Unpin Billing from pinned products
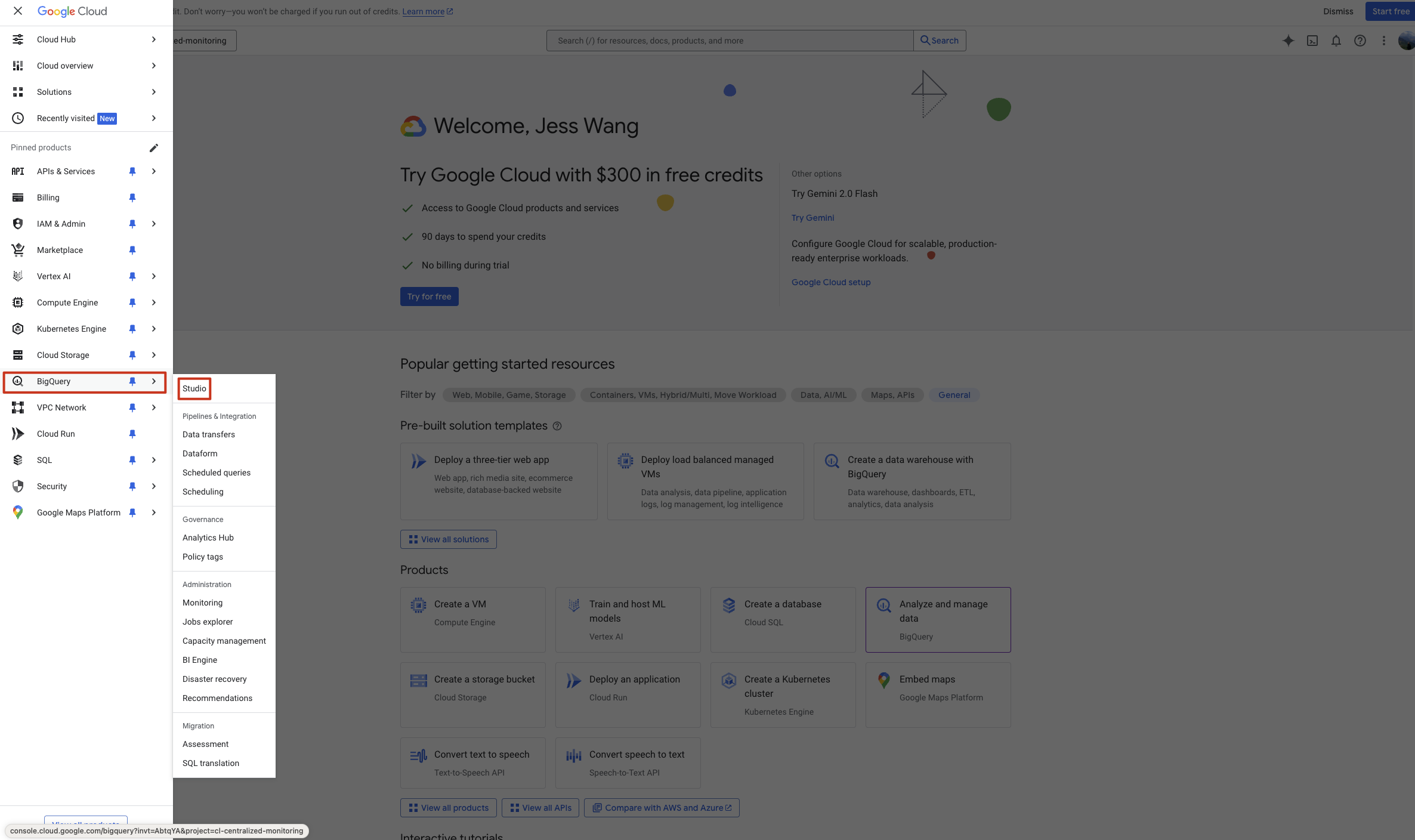The image size is (1415, 840). 132,197
